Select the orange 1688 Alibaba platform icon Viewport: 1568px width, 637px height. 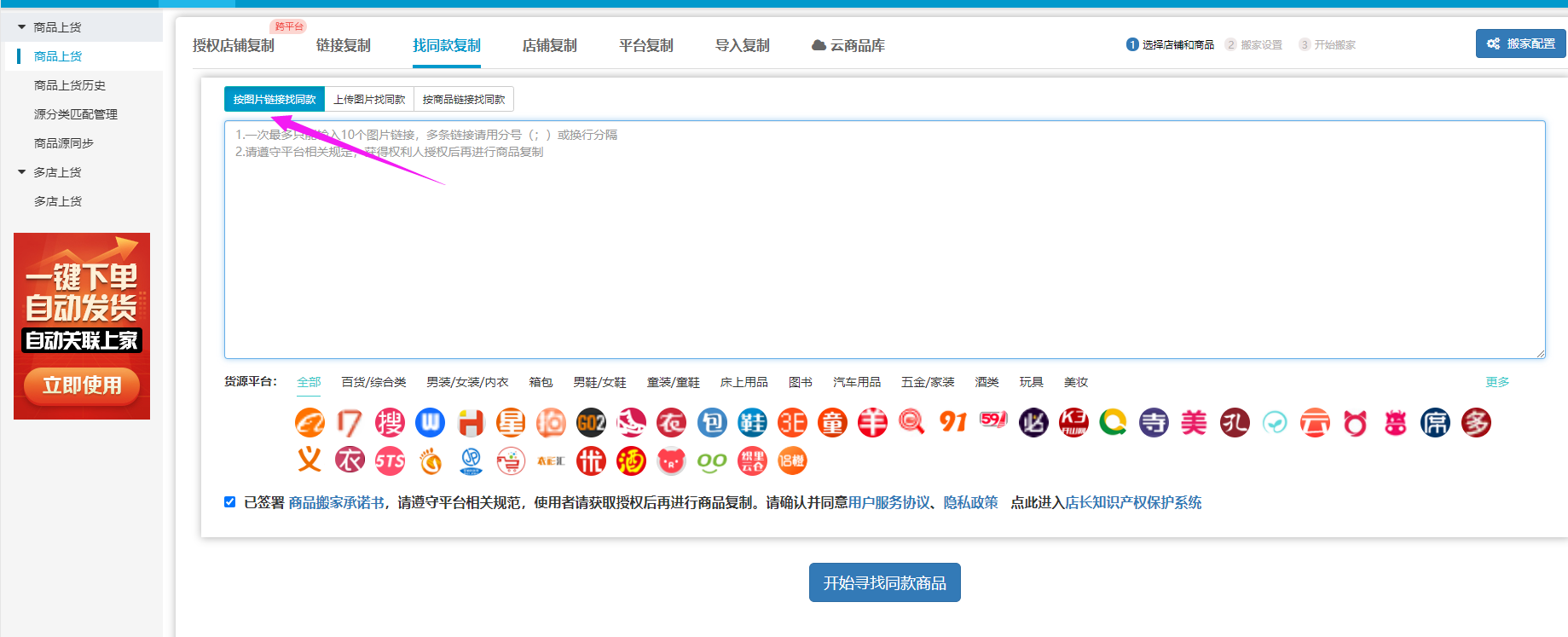tap(310, 422)
